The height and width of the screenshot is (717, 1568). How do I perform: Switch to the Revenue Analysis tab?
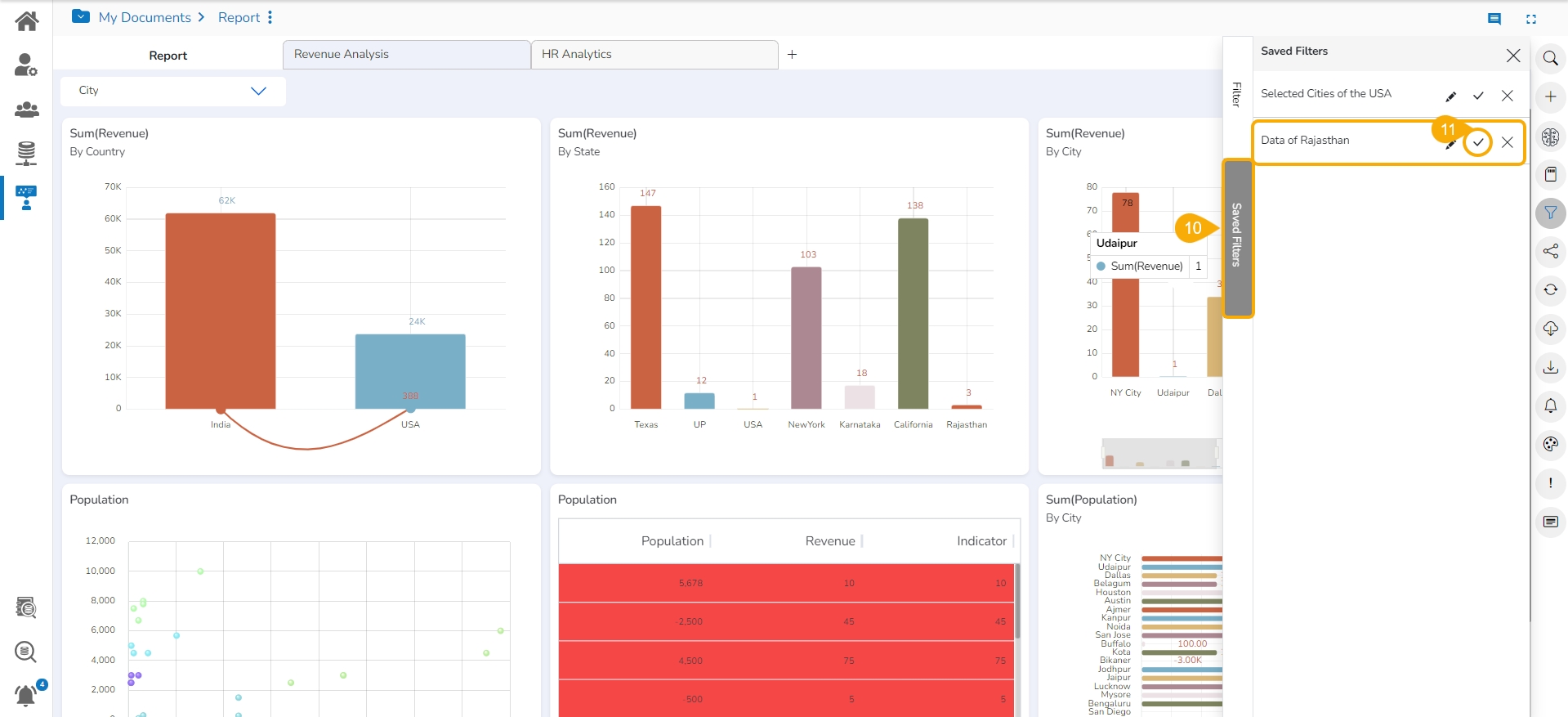tap(406, 55)
